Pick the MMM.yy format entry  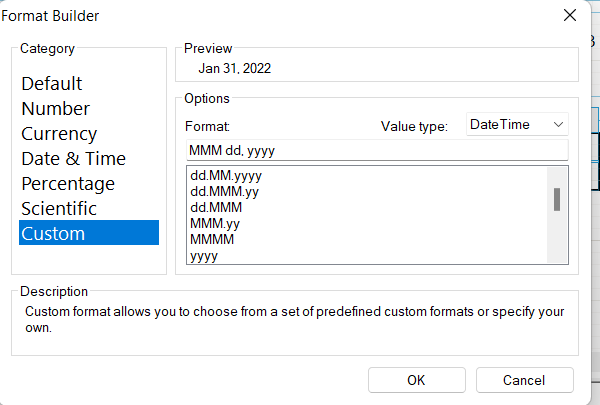[214, 224]
